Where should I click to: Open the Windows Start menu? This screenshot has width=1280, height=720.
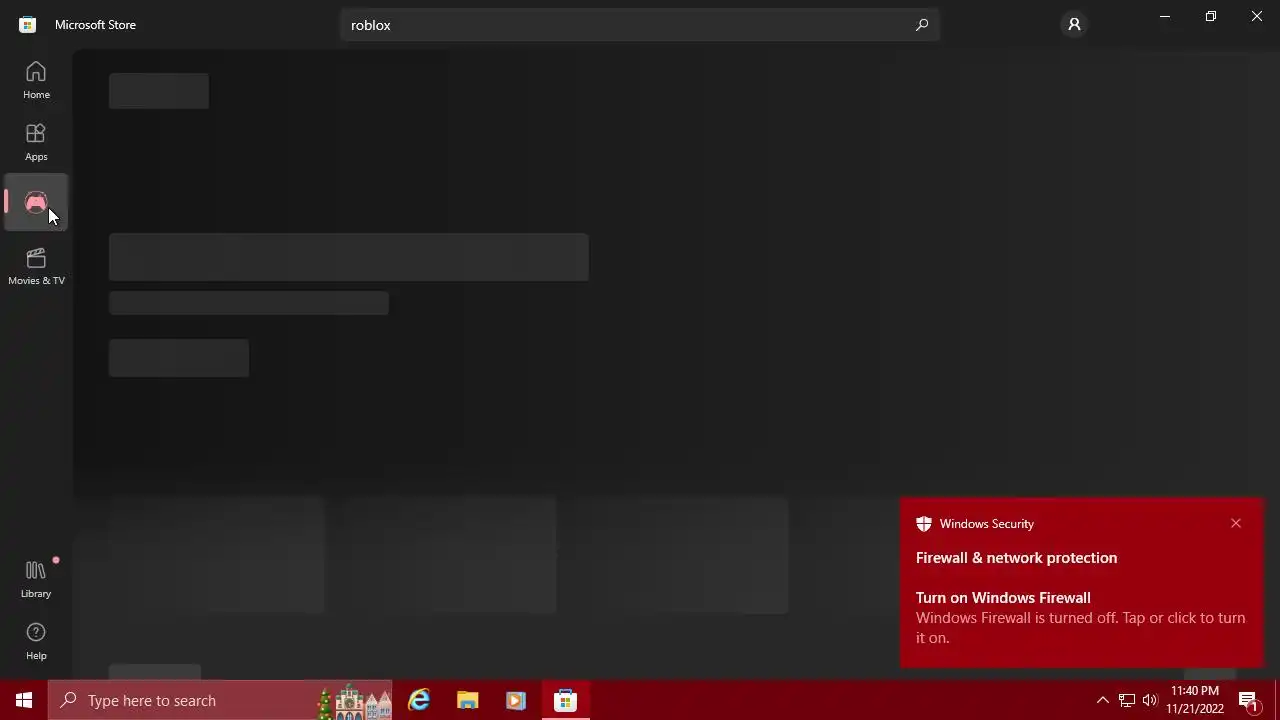point(24,700)
